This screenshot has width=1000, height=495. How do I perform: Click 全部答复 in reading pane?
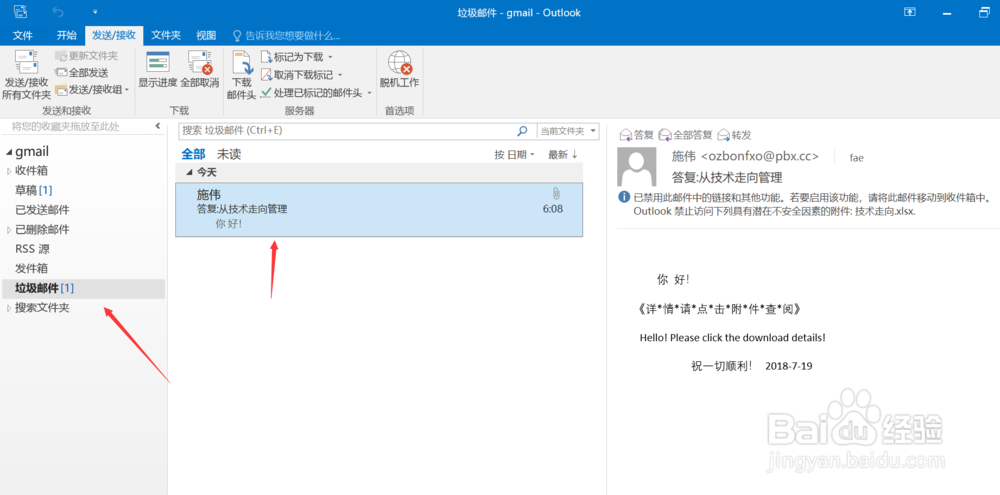pyautogui.click(x=686, y=135)
